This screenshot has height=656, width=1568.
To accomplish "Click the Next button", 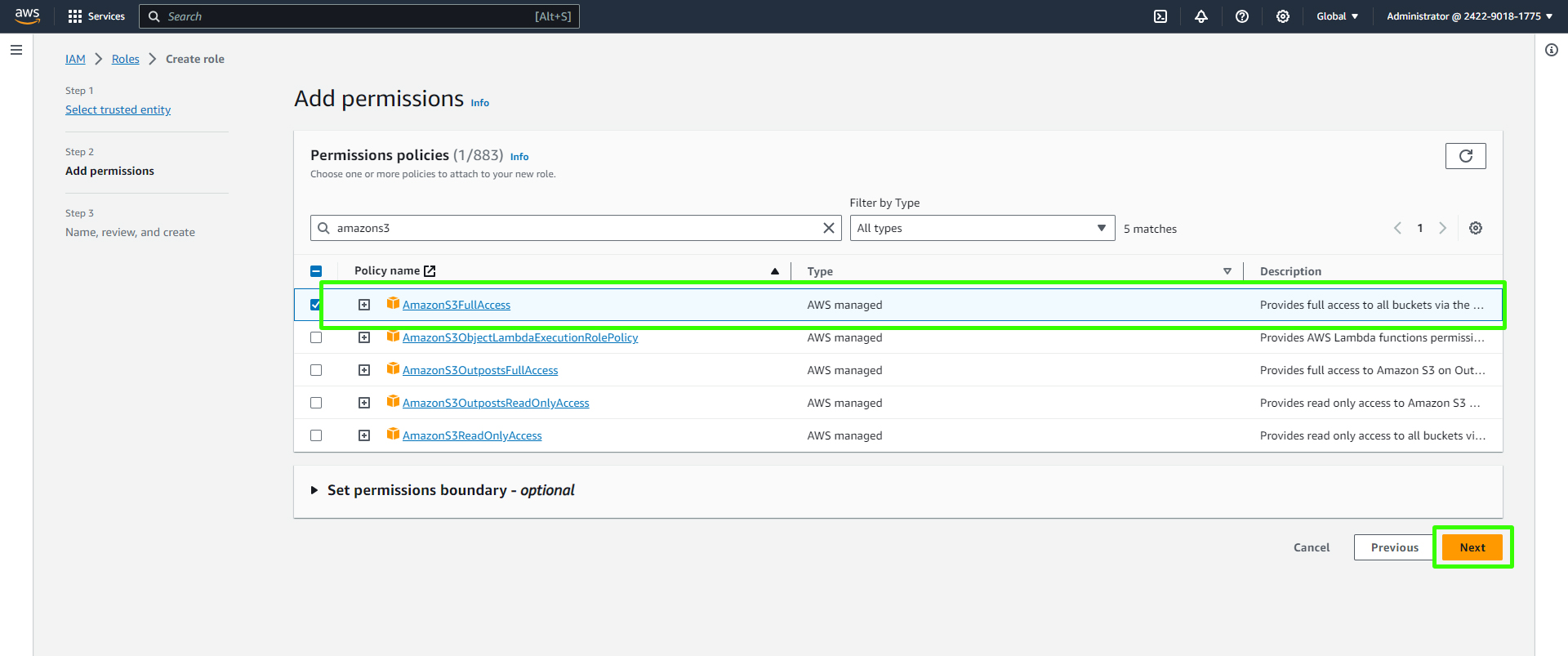I will click(x=1472, y=547).
